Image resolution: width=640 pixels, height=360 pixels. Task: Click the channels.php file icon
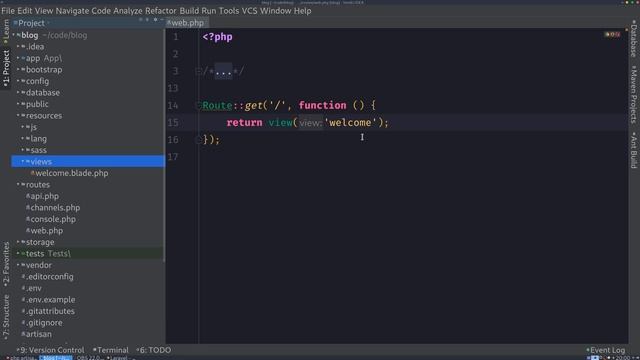pos(28,207)
